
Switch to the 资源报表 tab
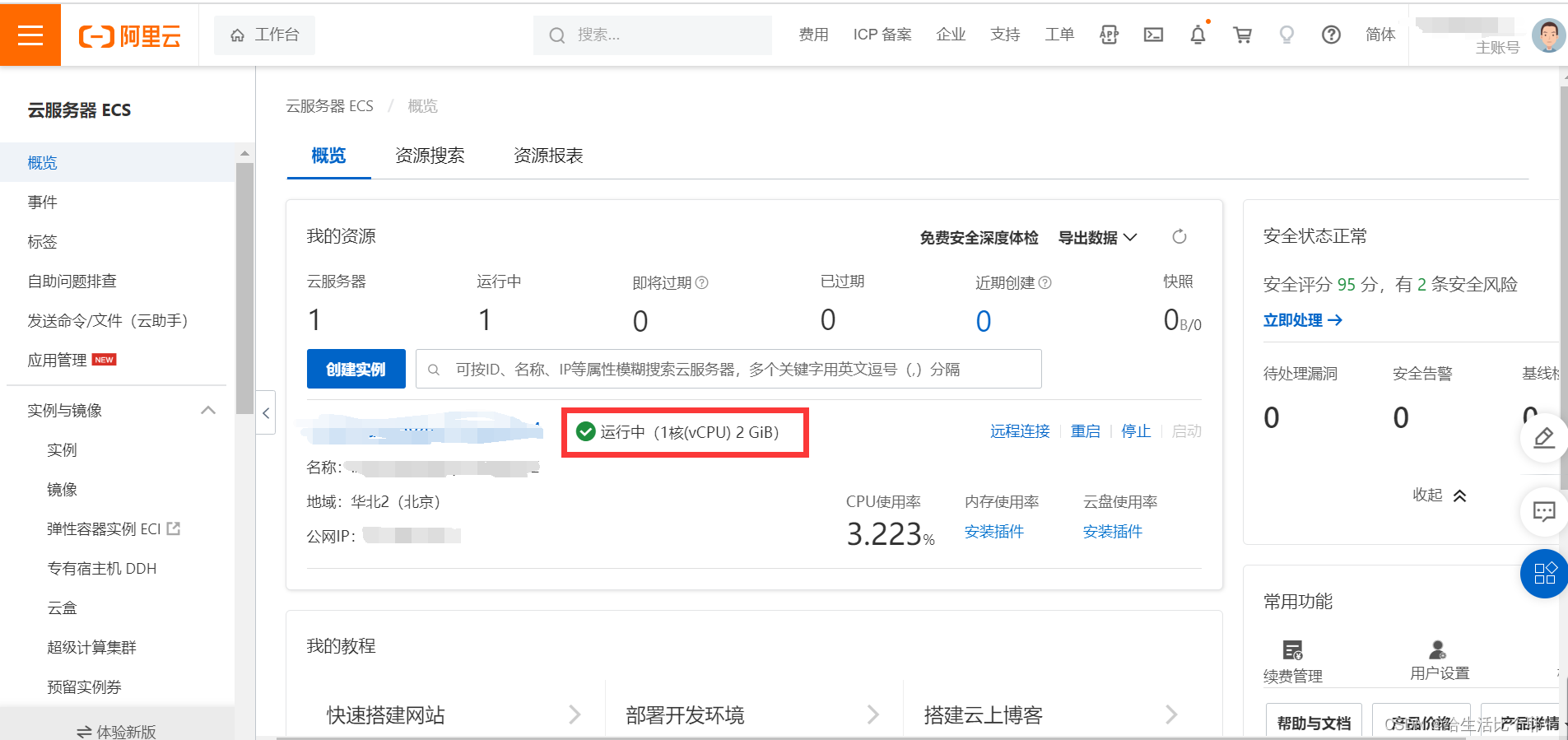pyautogui.click(x=548, y=156)
